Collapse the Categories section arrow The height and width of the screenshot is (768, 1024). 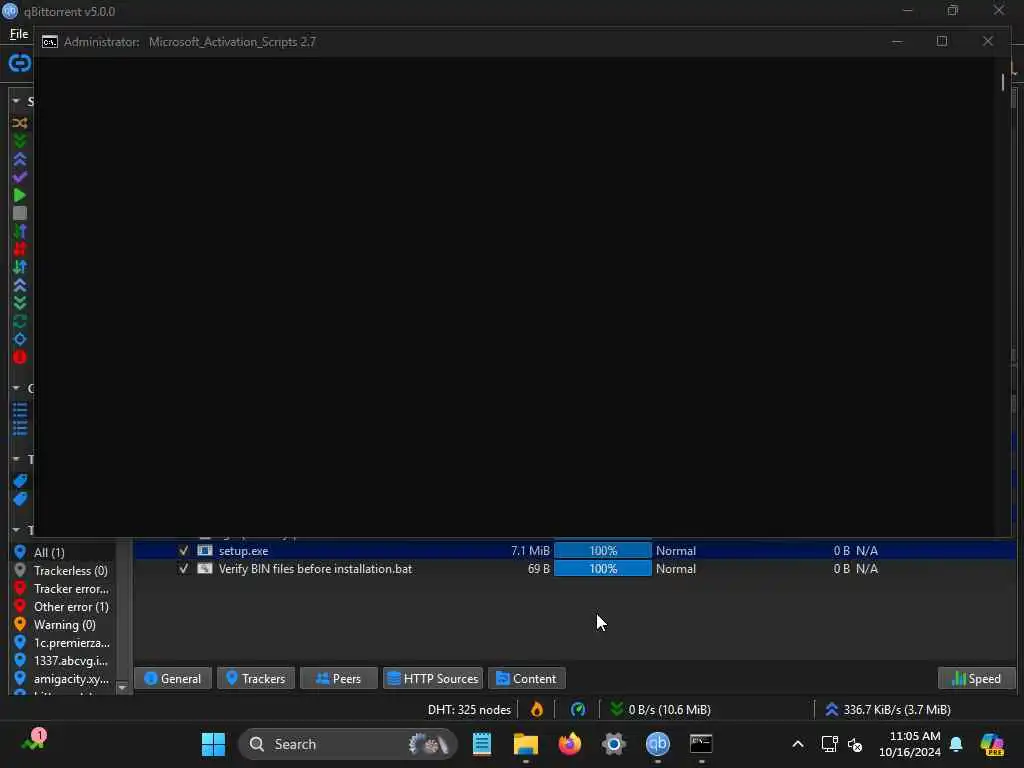pos(16,388)
